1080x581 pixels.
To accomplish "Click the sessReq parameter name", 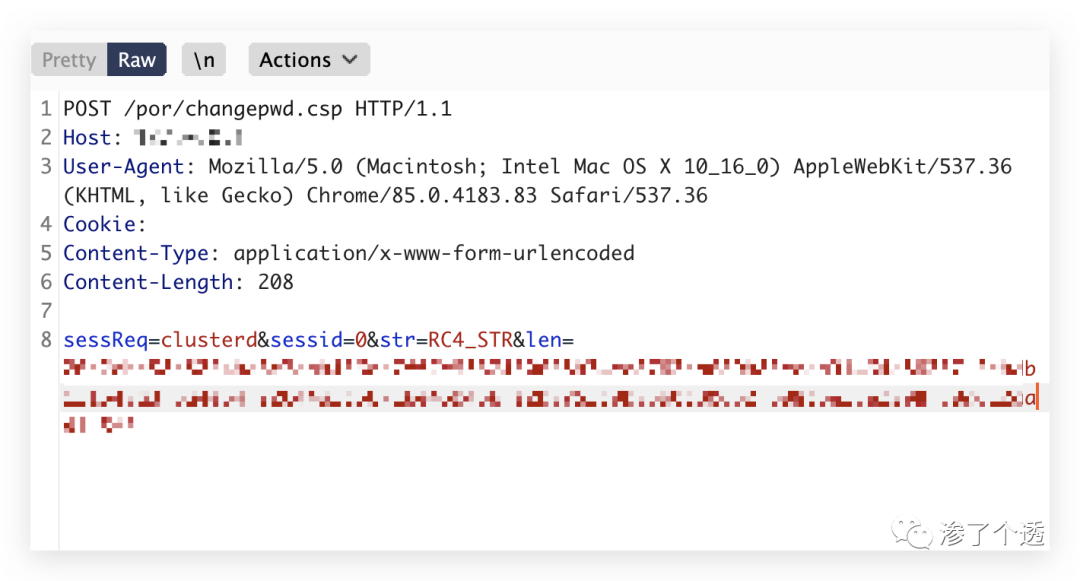I will pyautogui.click(x=105, y=340).
